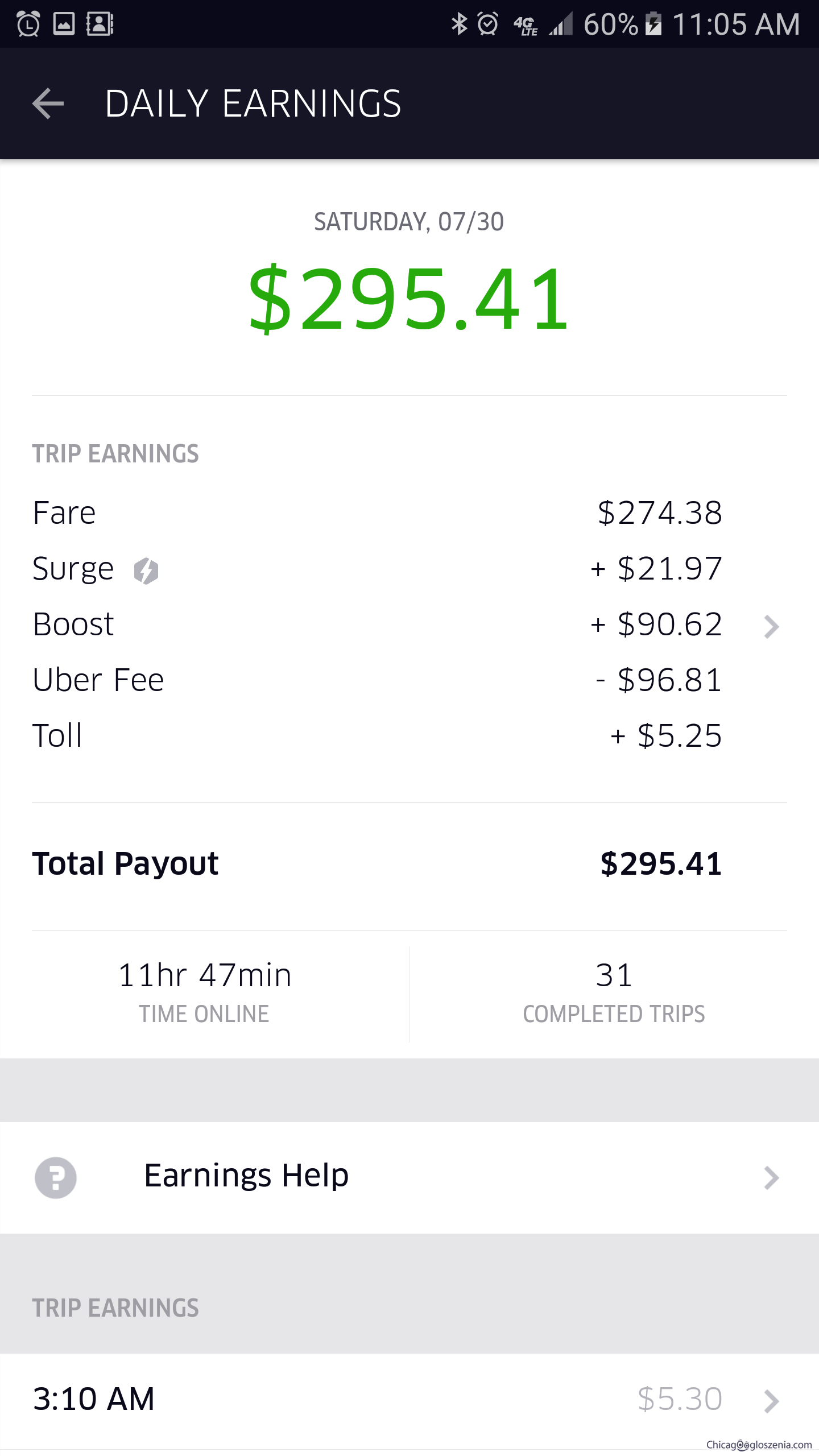Tap the Earnings Help question mark icon

[x=56, y=1177]
